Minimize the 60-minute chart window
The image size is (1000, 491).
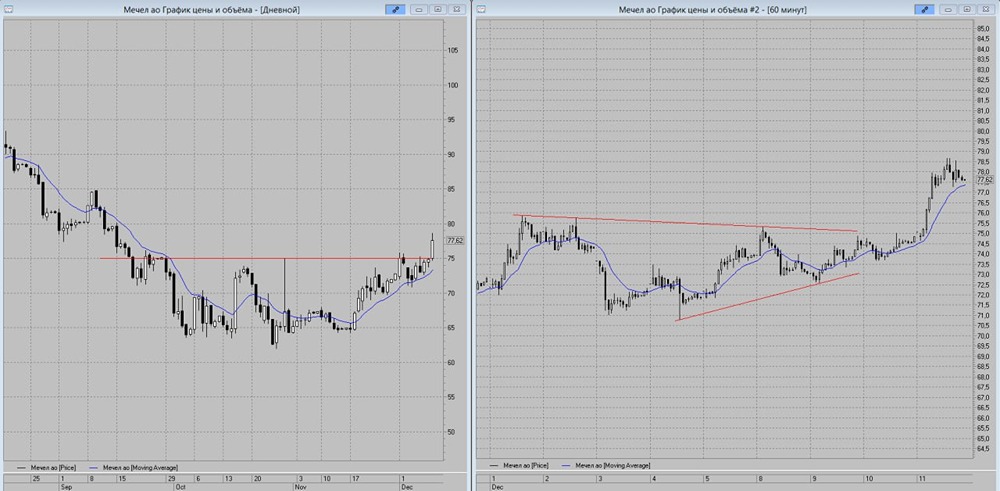(x=948, y=9)
